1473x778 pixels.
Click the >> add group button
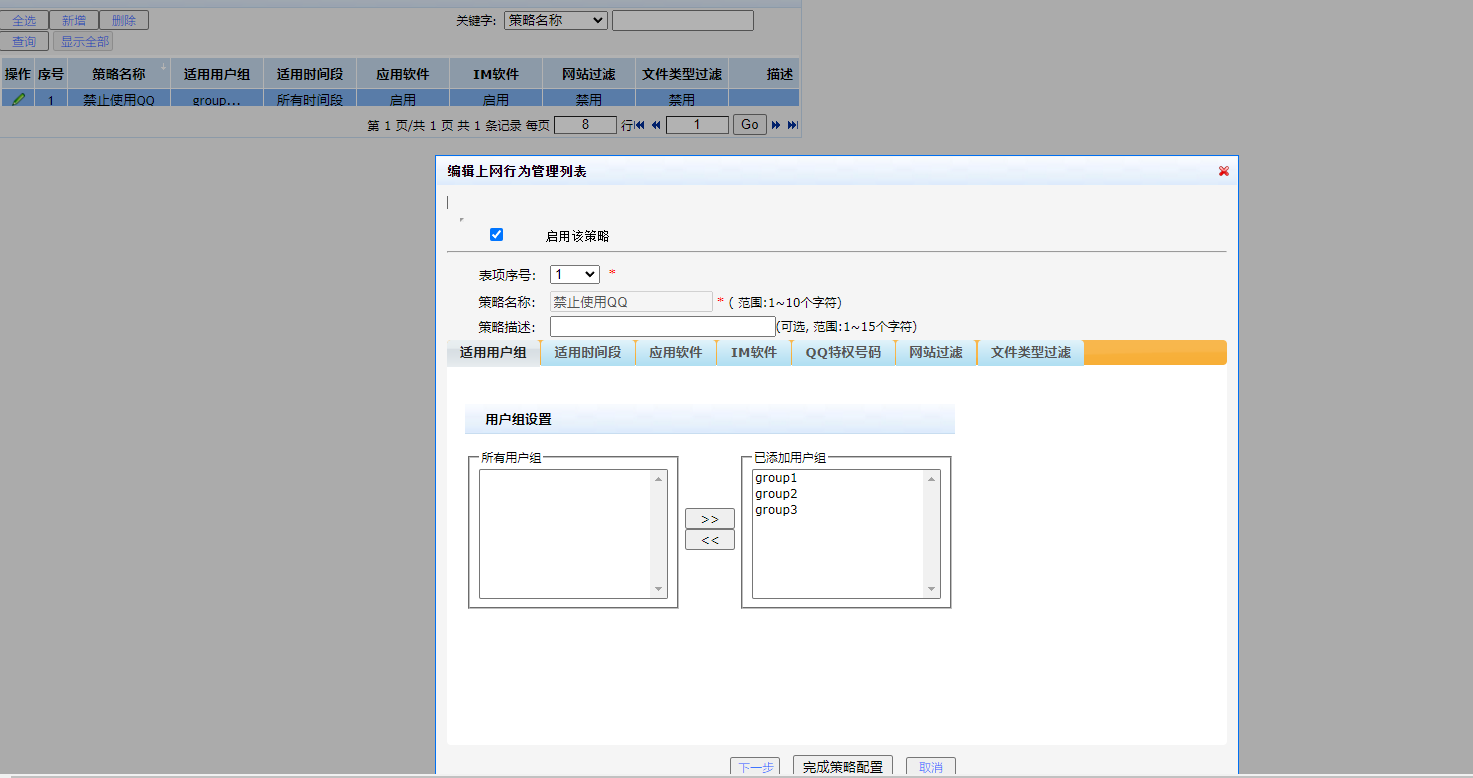[709, 519]
